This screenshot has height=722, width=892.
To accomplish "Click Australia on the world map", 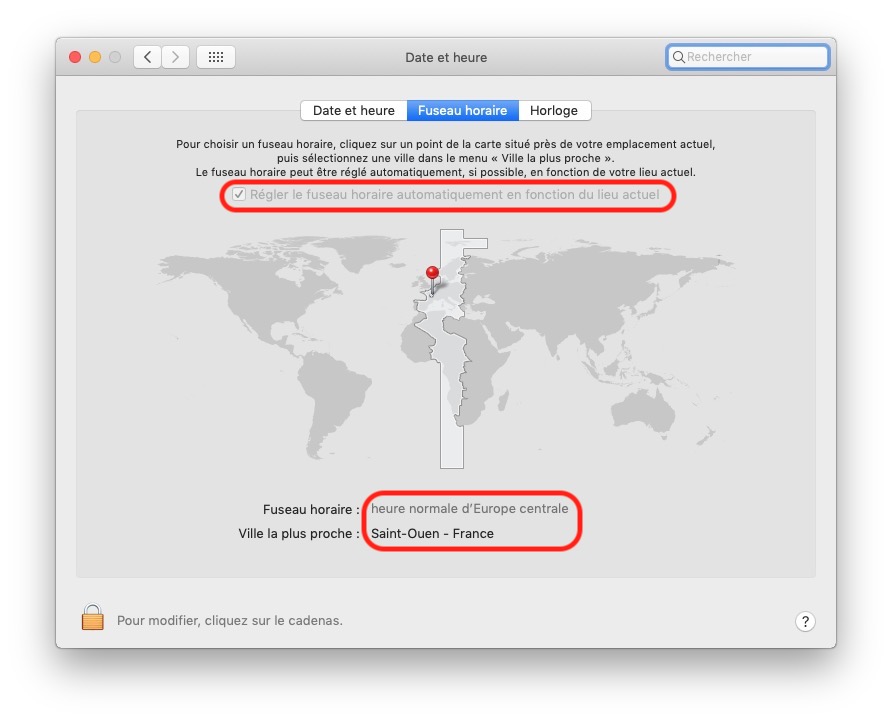I will pyautogui.click(x=643, y=411).
